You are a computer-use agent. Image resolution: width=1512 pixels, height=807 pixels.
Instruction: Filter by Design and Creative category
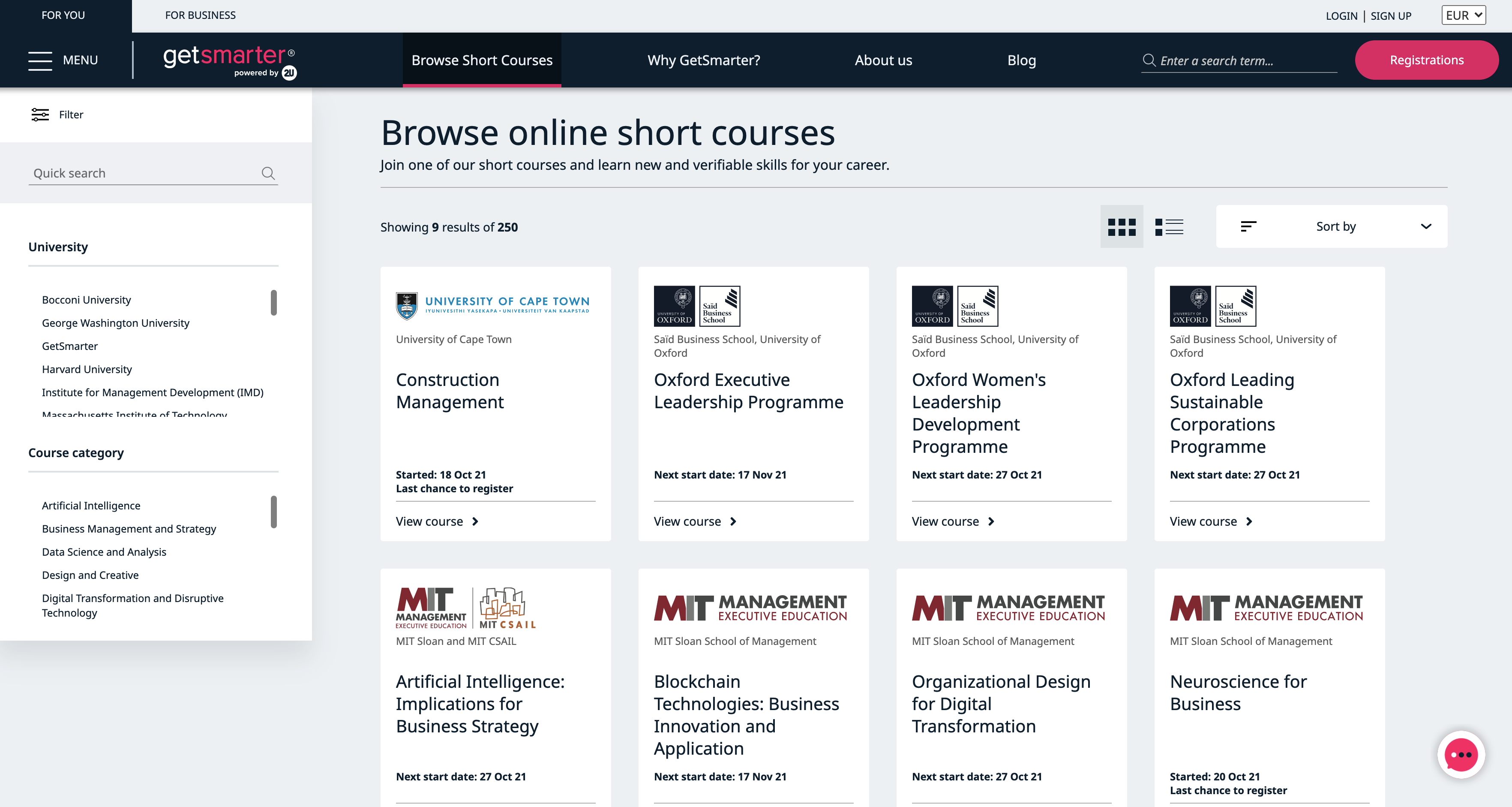coord(90,575)
